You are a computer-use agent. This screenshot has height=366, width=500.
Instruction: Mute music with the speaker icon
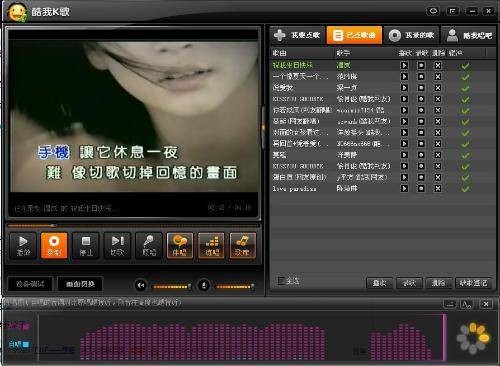click(141, 285)
